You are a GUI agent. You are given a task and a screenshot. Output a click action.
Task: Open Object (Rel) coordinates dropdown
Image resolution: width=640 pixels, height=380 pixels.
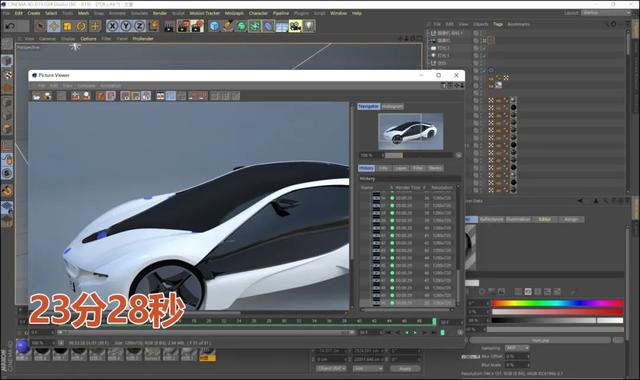(x=331, y=368)
